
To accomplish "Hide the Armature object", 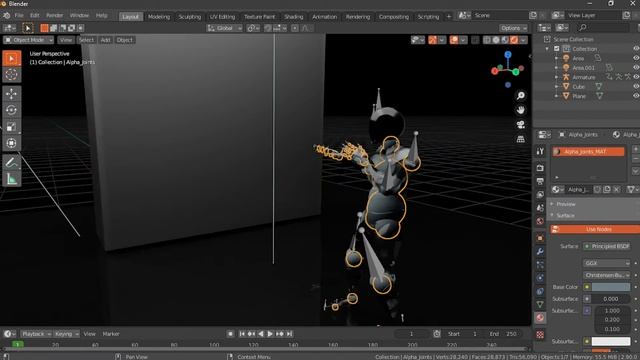I will coord(636,77).
